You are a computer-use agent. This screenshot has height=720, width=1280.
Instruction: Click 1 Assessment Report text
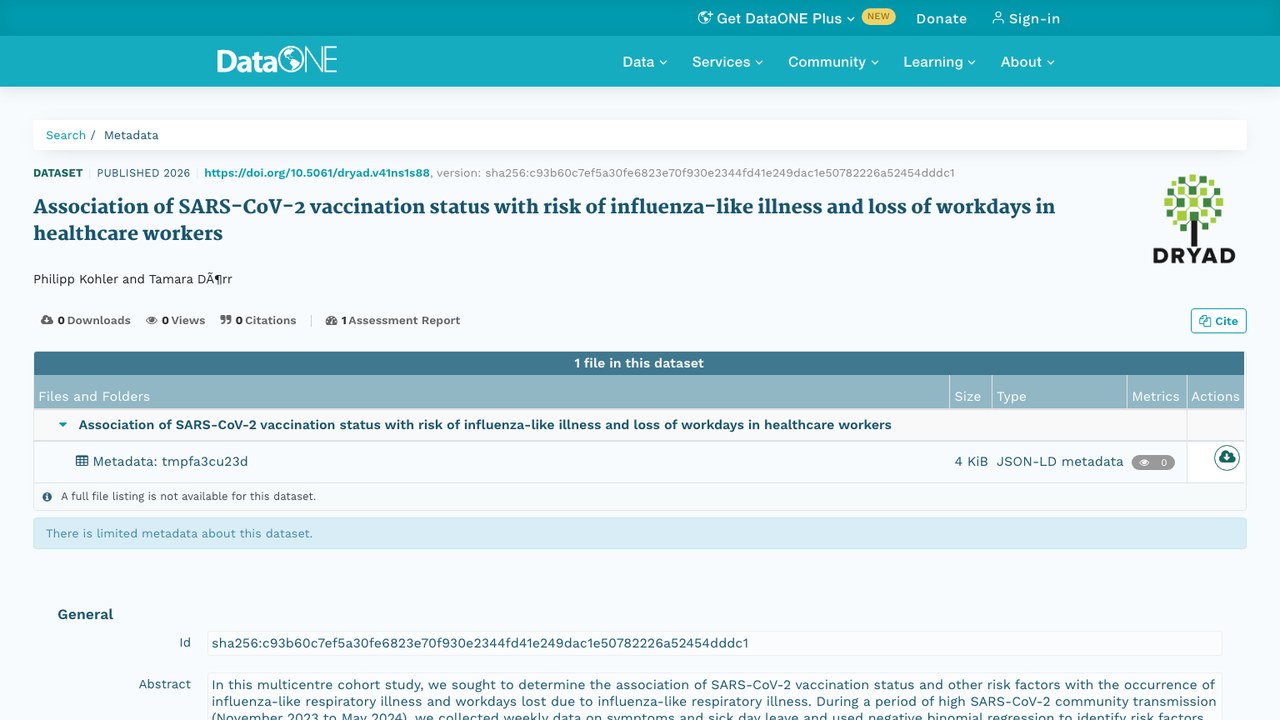tap(401, 321)
